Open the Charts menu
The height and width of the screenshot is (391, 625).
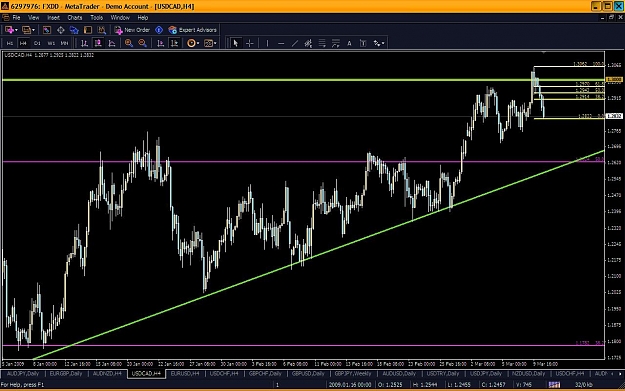click(x=75, y=18)
